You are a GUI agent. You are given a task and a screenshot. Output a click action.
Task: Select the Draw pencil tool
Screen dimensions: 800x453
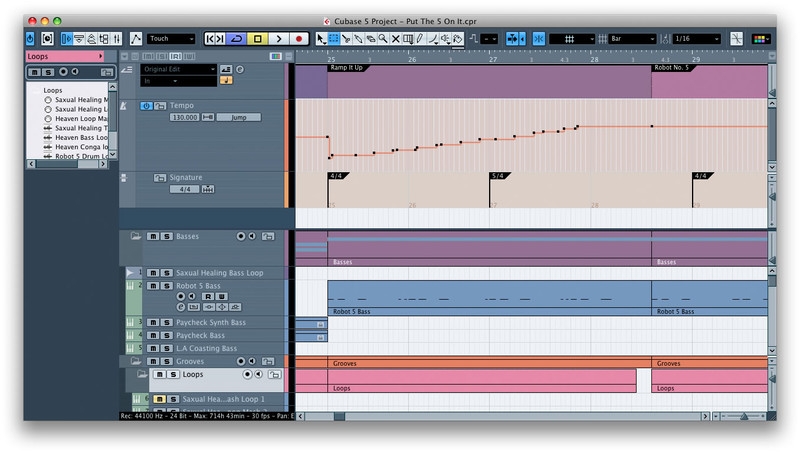click(420, 39)
